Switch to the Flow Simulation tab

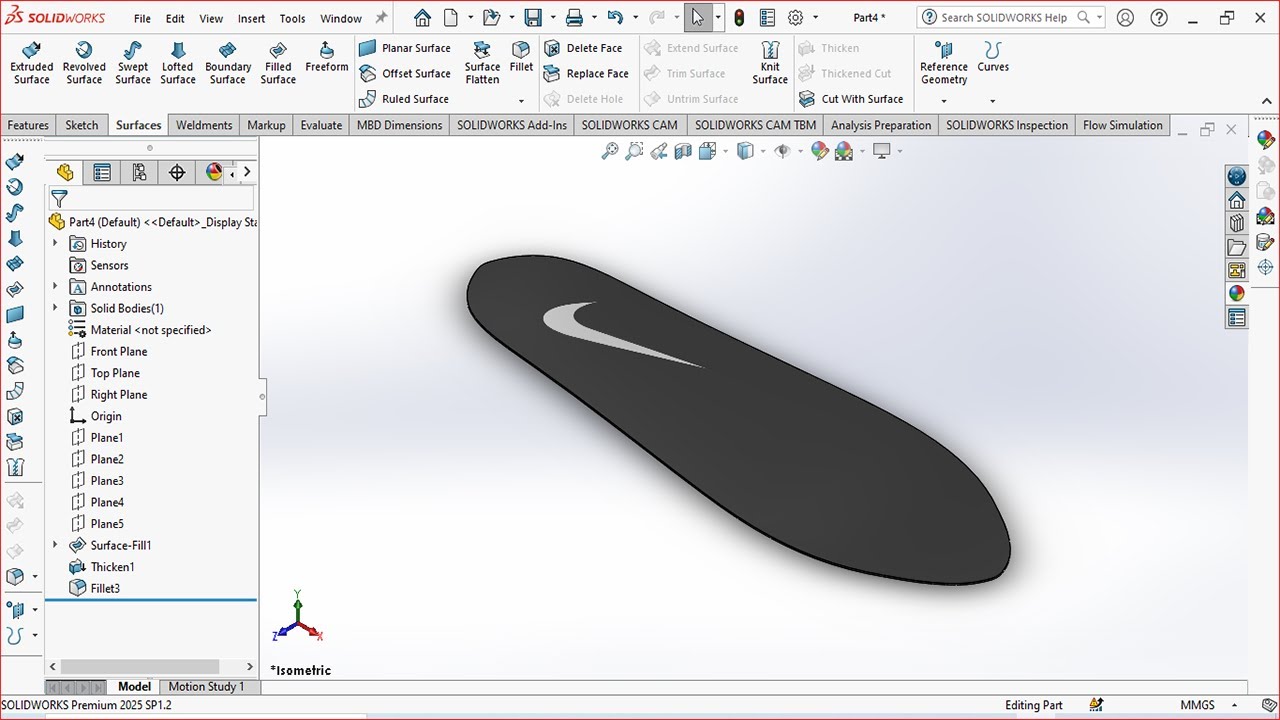click(x=1122, y=125)
